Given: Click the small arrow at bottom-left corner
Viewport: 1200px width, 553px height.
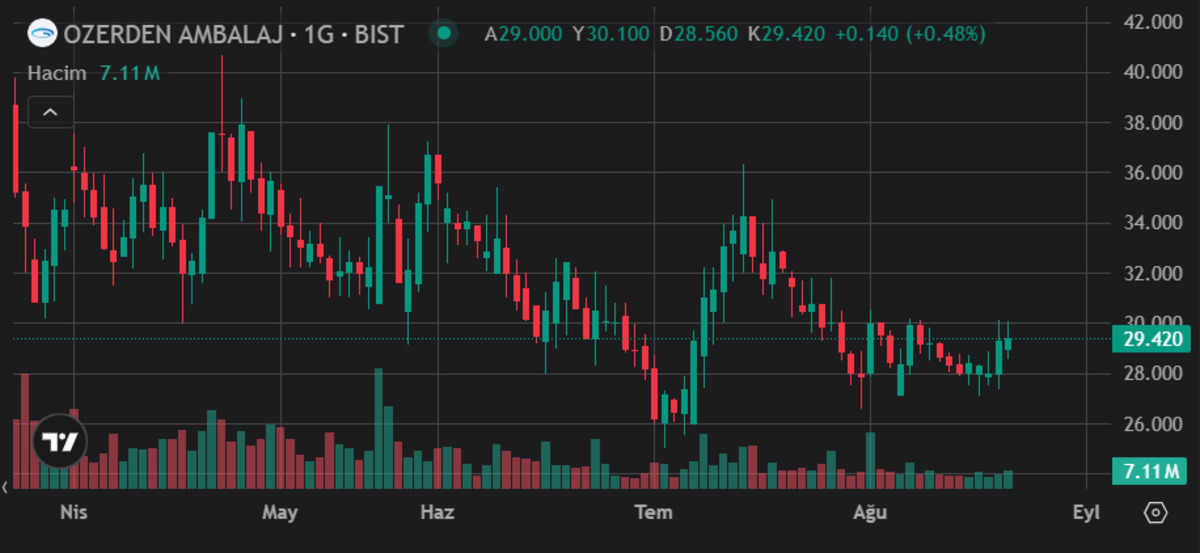Looking at the screenshot, I should (x=5, y=486).
